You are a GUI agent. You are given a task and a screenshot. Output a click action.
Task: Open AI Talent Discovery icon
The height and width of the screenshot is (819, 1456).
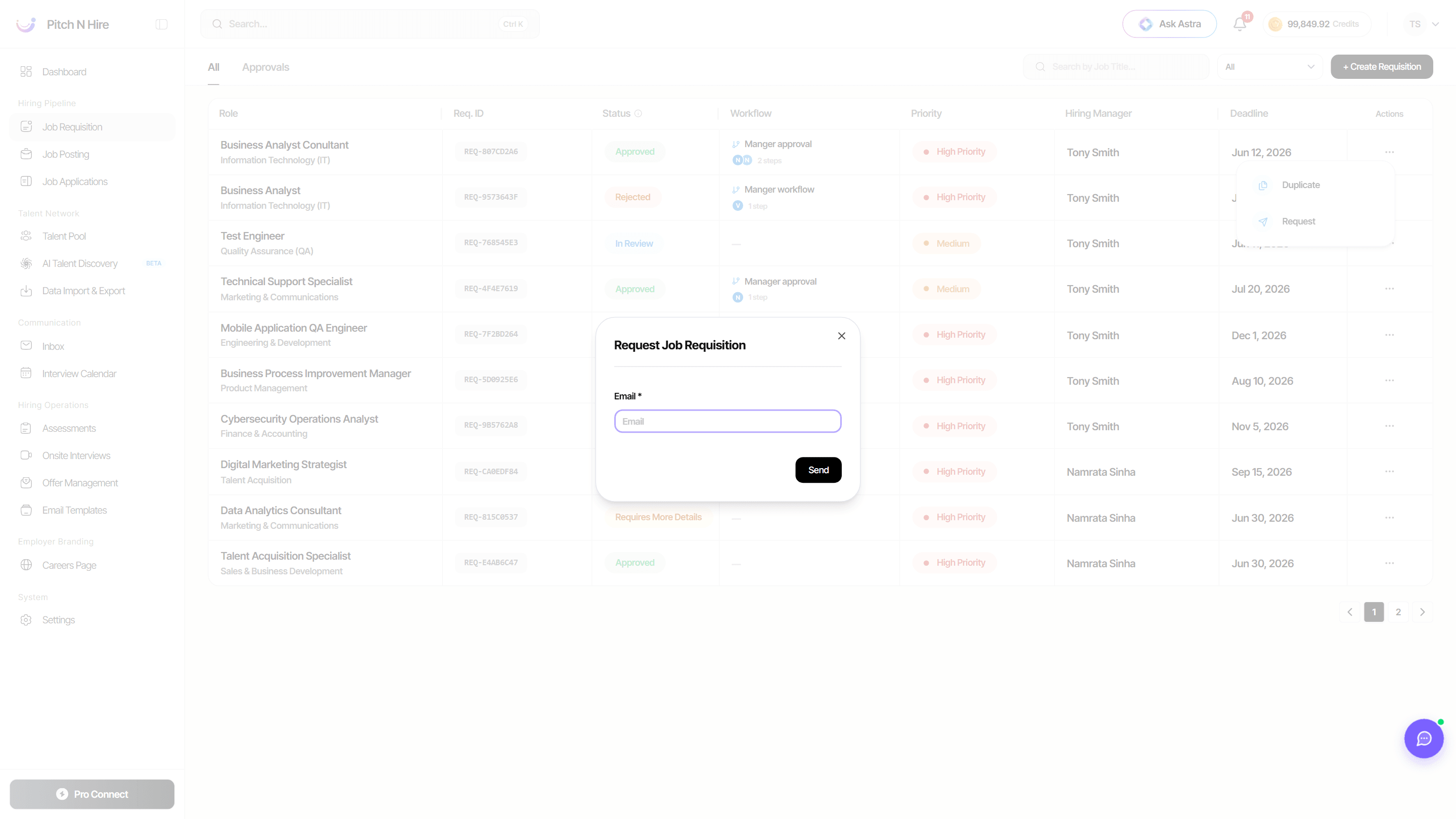coord(26,263)
